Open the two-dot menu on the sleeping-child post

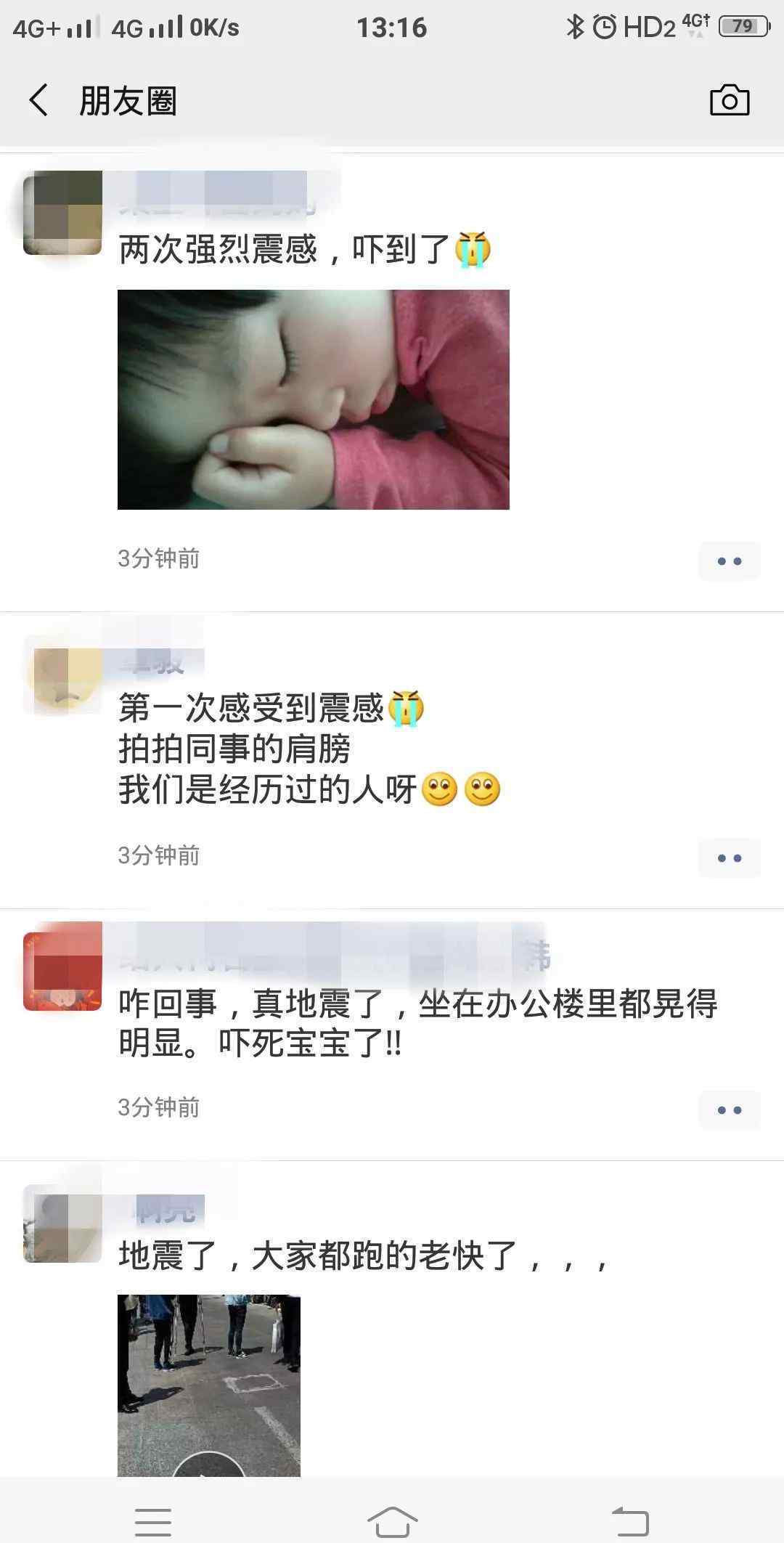[729, 561]
